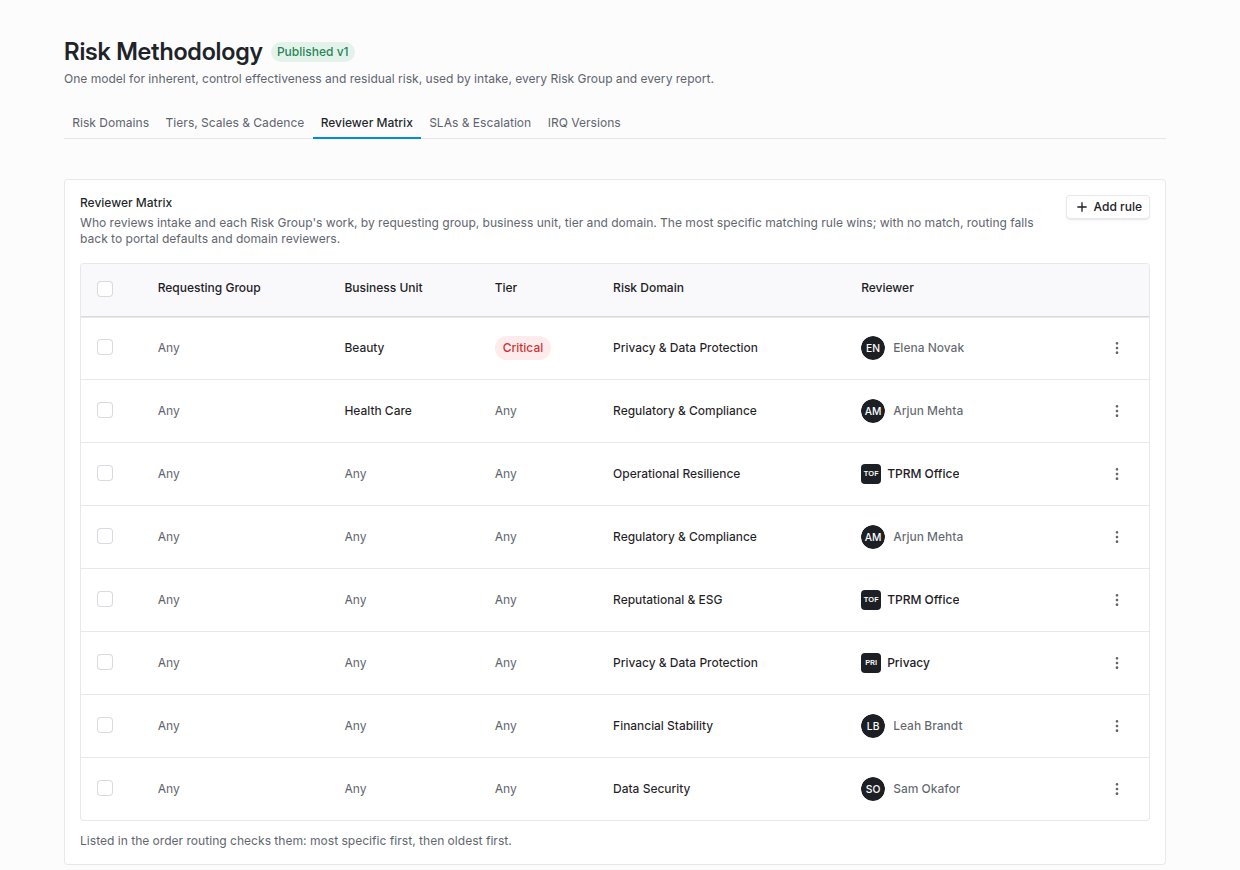Open Tiers, Scales & Cadence tab
The width and height of the screenshot is (1240, 870).
[x=235, y=123]
